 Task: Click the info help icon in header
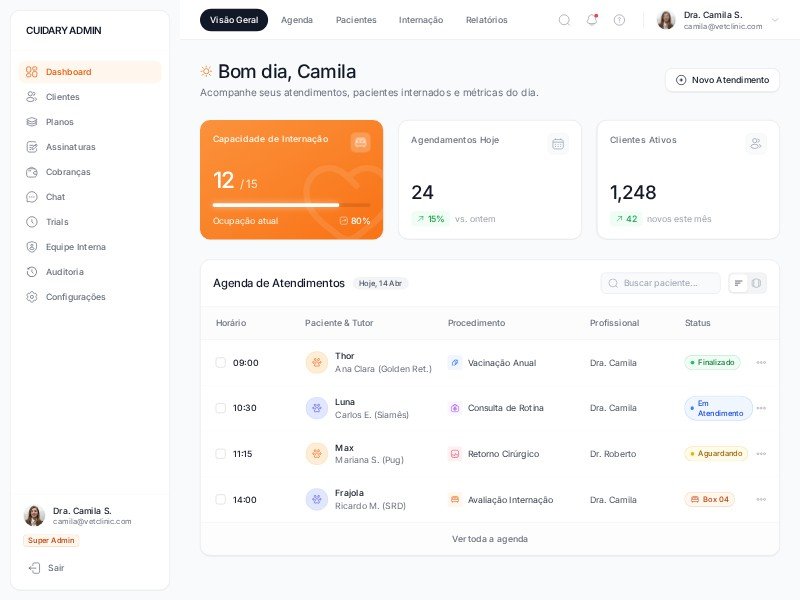[x=619, y=20]
